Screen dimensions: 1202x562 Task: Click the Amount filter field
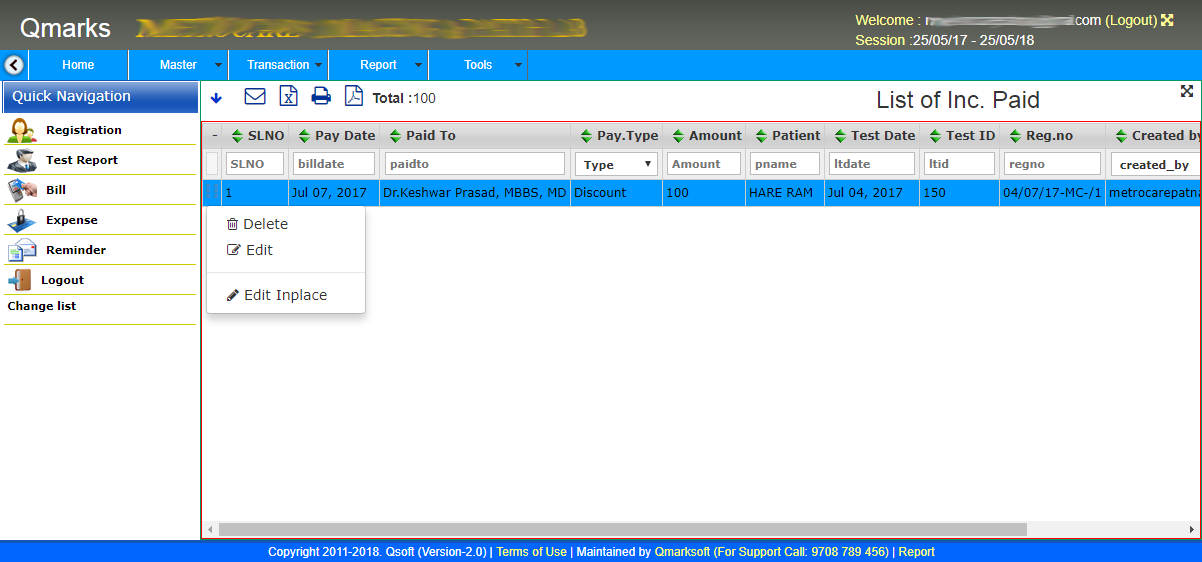coord(704,164)
